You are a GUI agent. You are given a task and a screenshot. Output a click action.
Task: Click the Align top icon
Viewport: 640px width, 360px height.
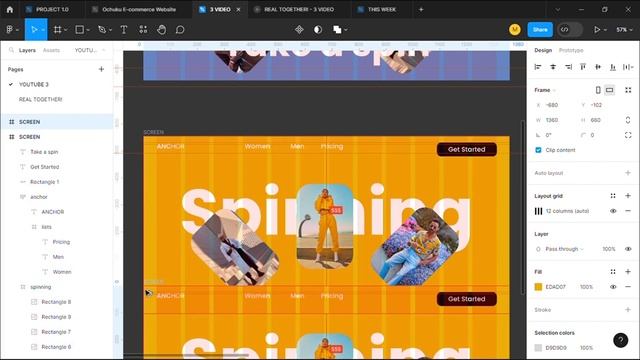pyautogui.click(x=583, y=67)
